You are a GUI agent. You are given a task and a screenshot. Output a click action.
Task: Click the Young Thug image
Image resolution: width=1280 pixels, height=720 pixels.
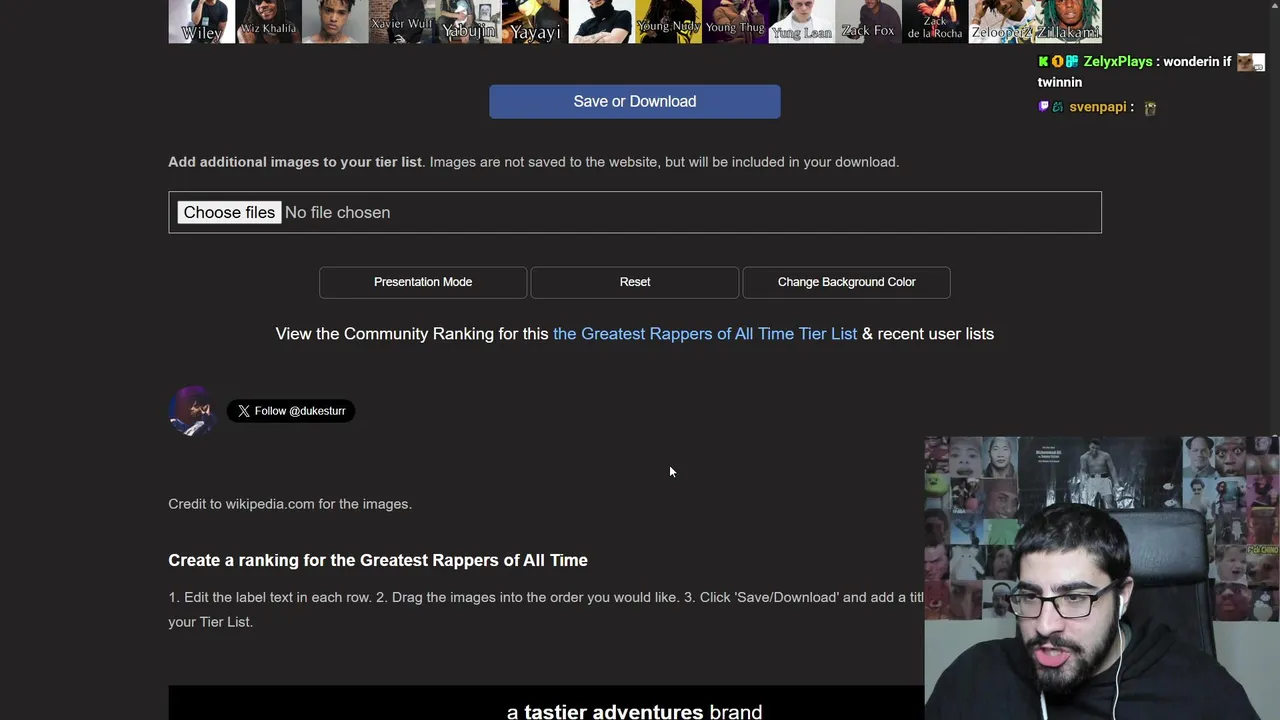tap(735, 21)
